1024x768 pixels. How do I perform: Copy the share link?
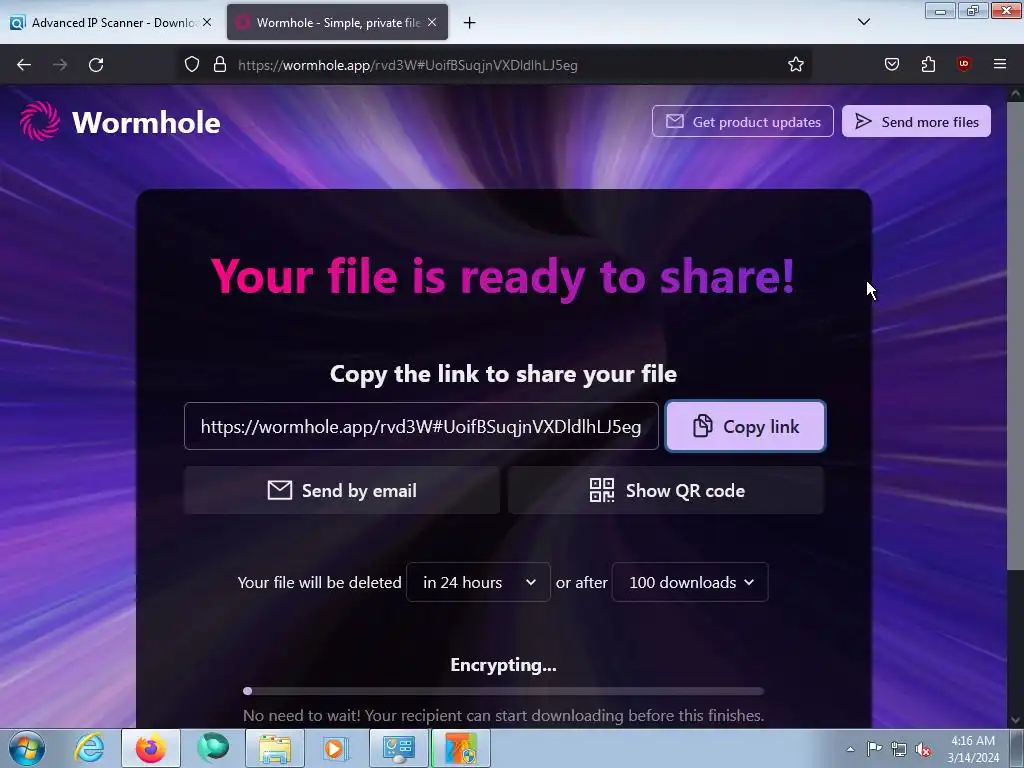(x=745, y=426)
